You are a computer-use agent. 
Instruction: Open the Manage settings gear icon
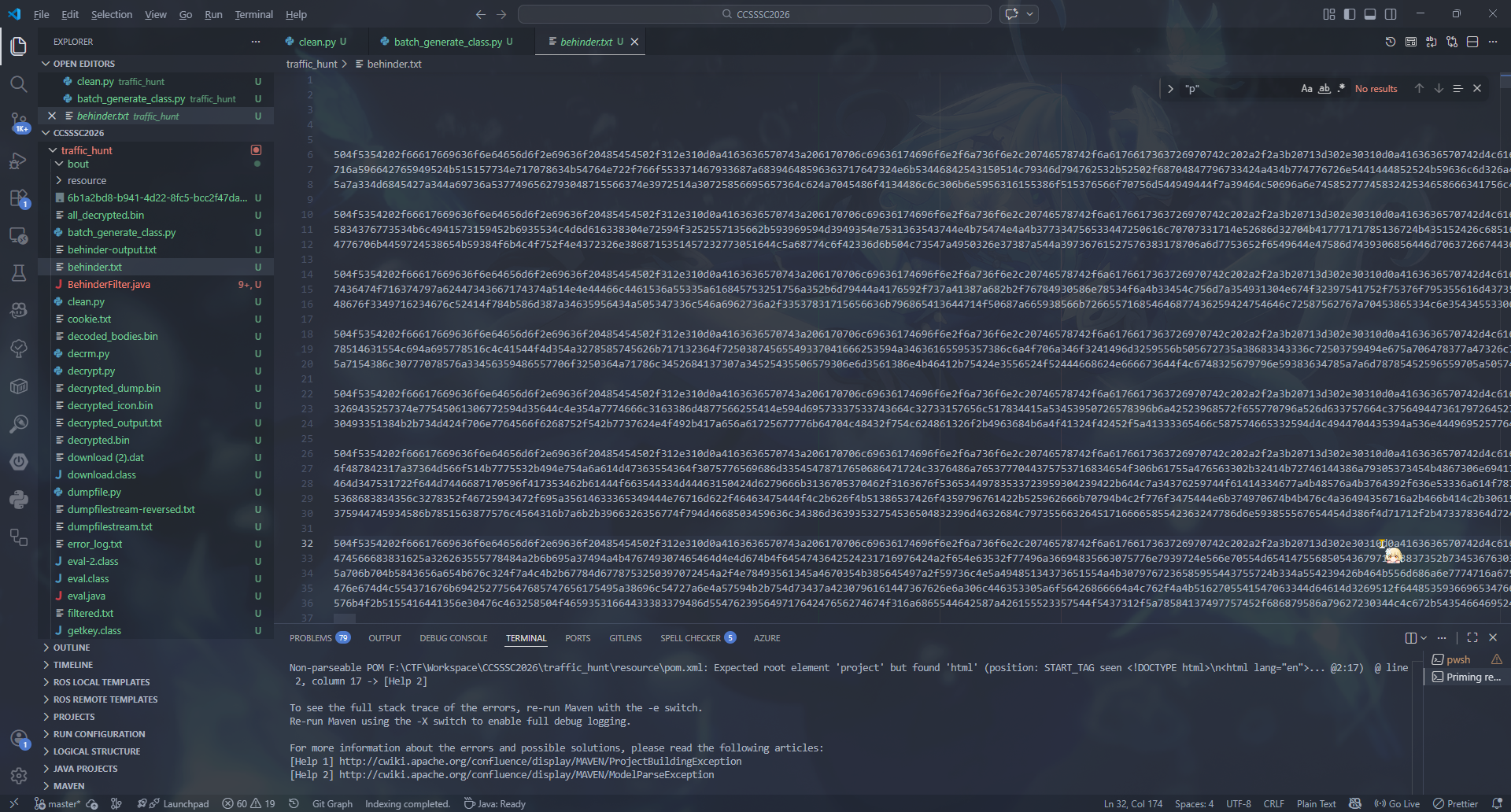tap(19, 776)
